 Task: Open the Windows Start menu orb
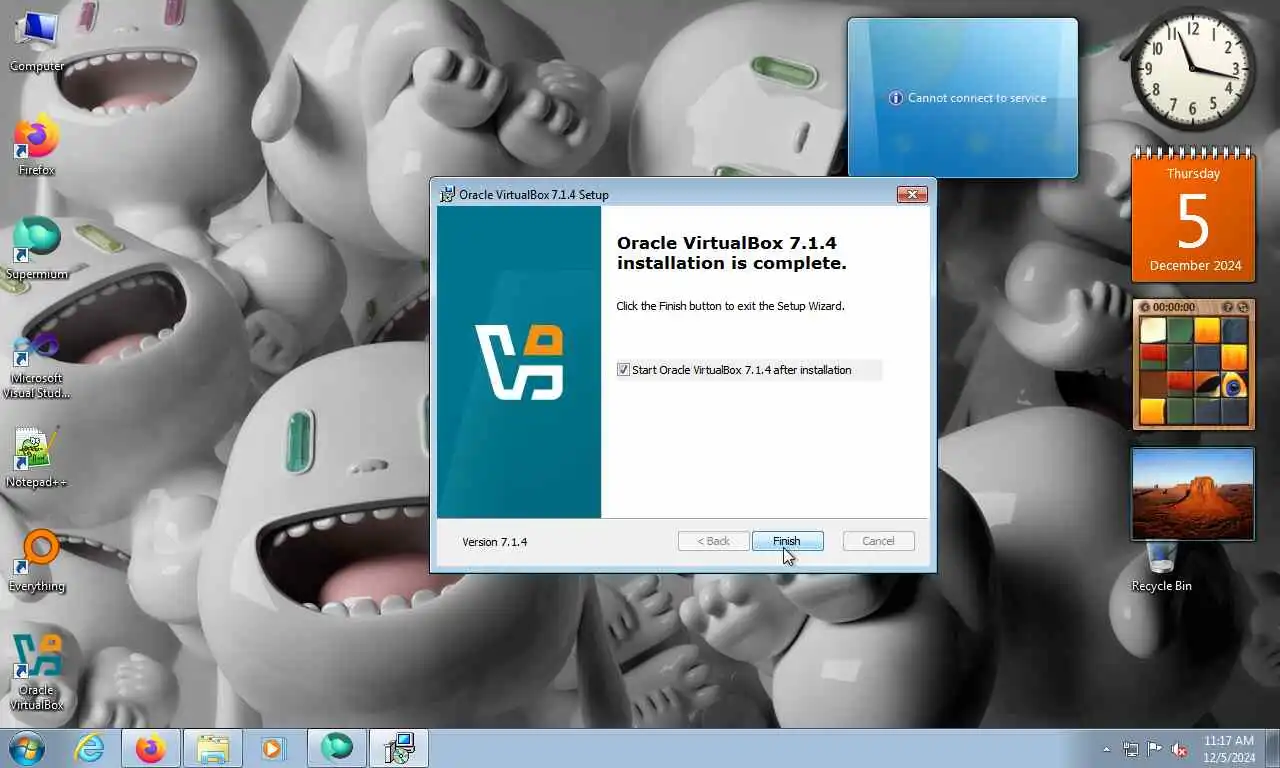[x=26, y=748]
